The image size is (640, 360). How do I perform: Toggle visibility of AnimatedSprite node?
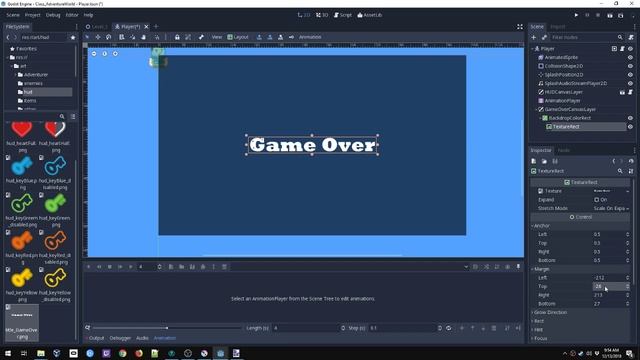(x=630, y=58)
